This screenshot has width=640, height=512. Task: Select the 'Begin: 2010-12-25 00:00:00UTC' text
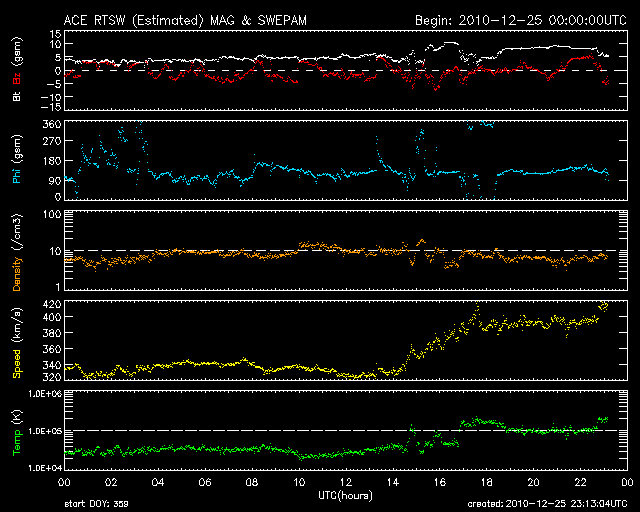521,20
